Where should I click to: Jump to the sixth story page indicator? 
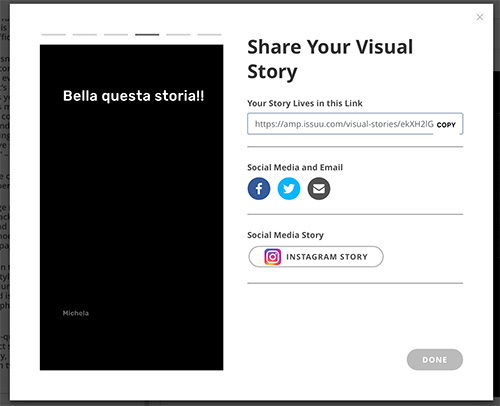pos(209,34)
